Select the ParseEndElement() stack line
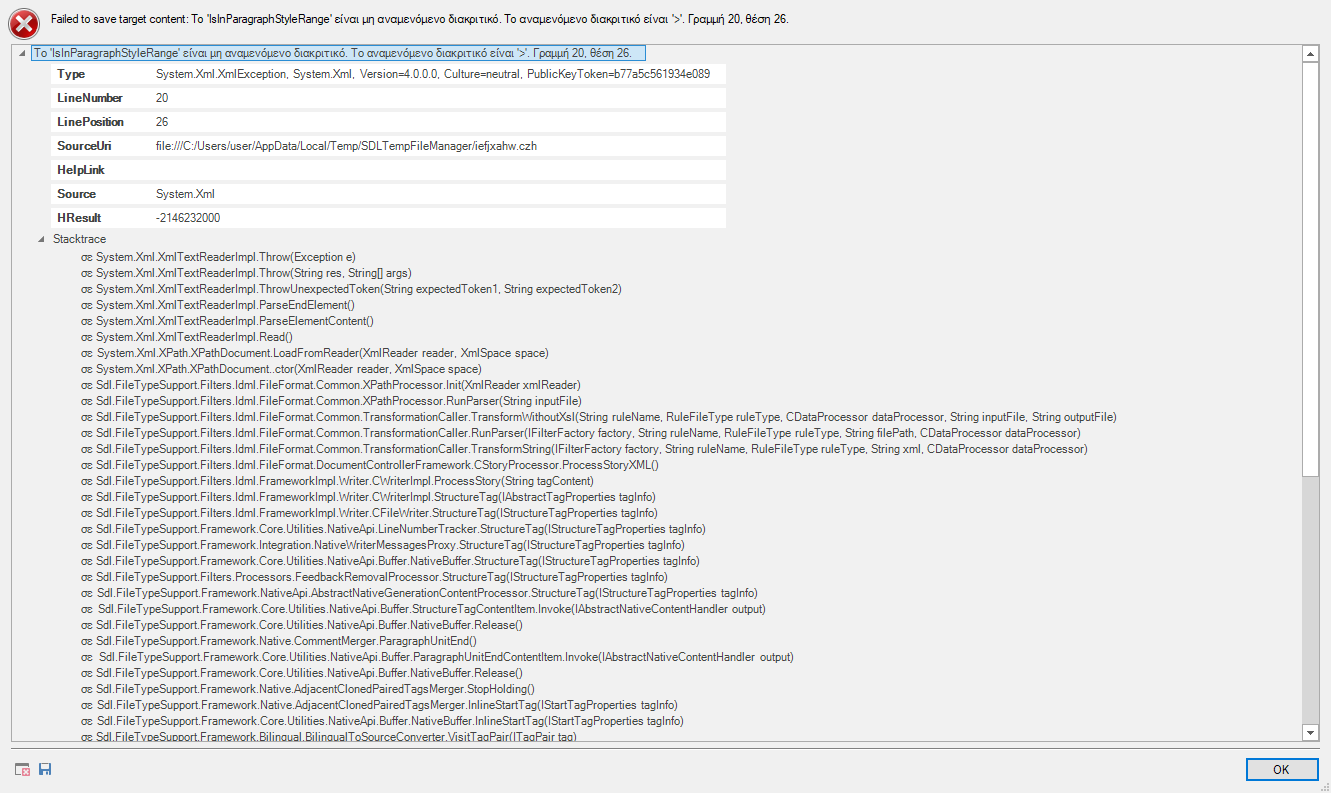The image size is (1331, 793). click(218, 305)
